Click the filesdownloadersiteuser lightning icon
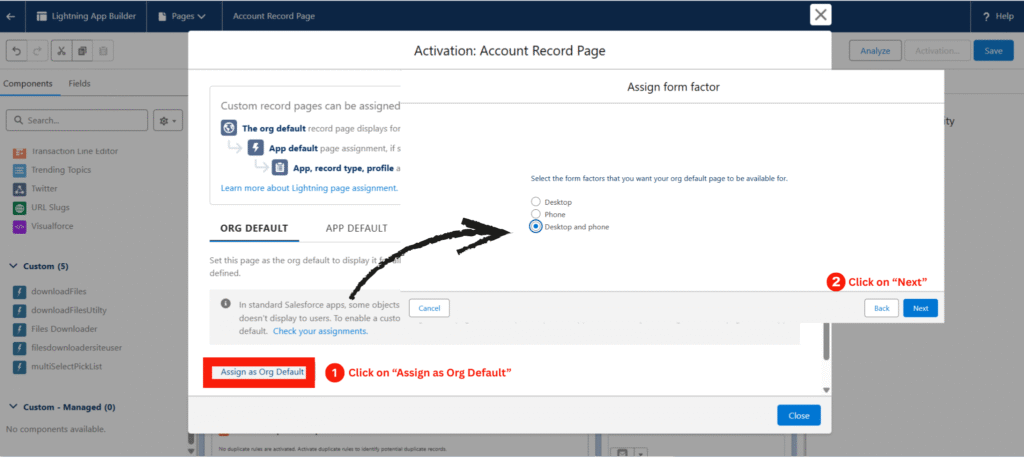Image resolution: width=1024 pixels, height=458 pixels. (19, 348)
